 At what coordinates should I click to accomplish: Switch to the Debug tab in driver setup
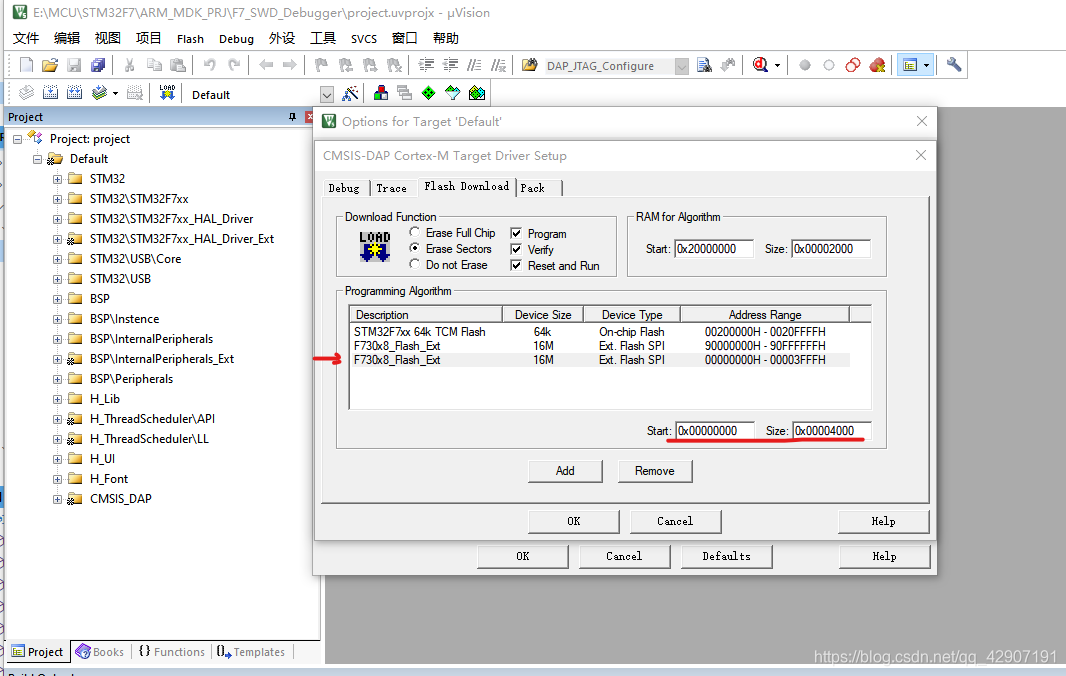[x=344, y=188]
